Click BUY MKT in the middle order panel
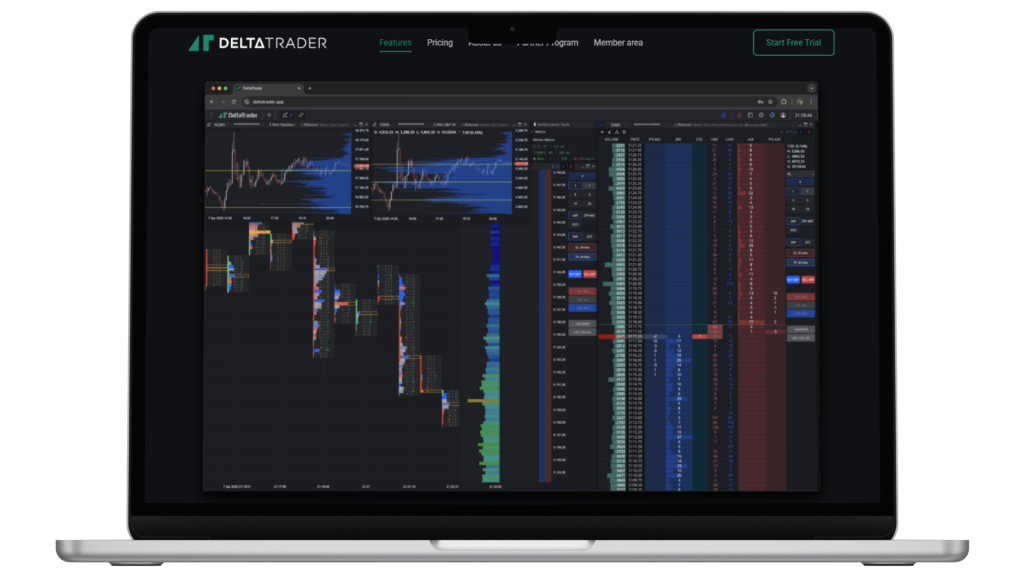The image size is (1024, 576). [575, 274]
